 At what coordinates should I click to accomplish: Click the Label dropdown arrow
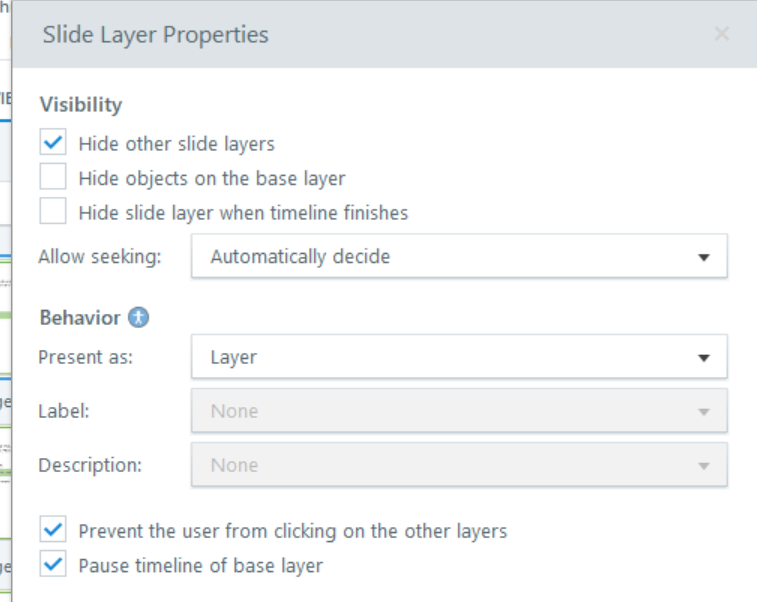pos(704,412)
